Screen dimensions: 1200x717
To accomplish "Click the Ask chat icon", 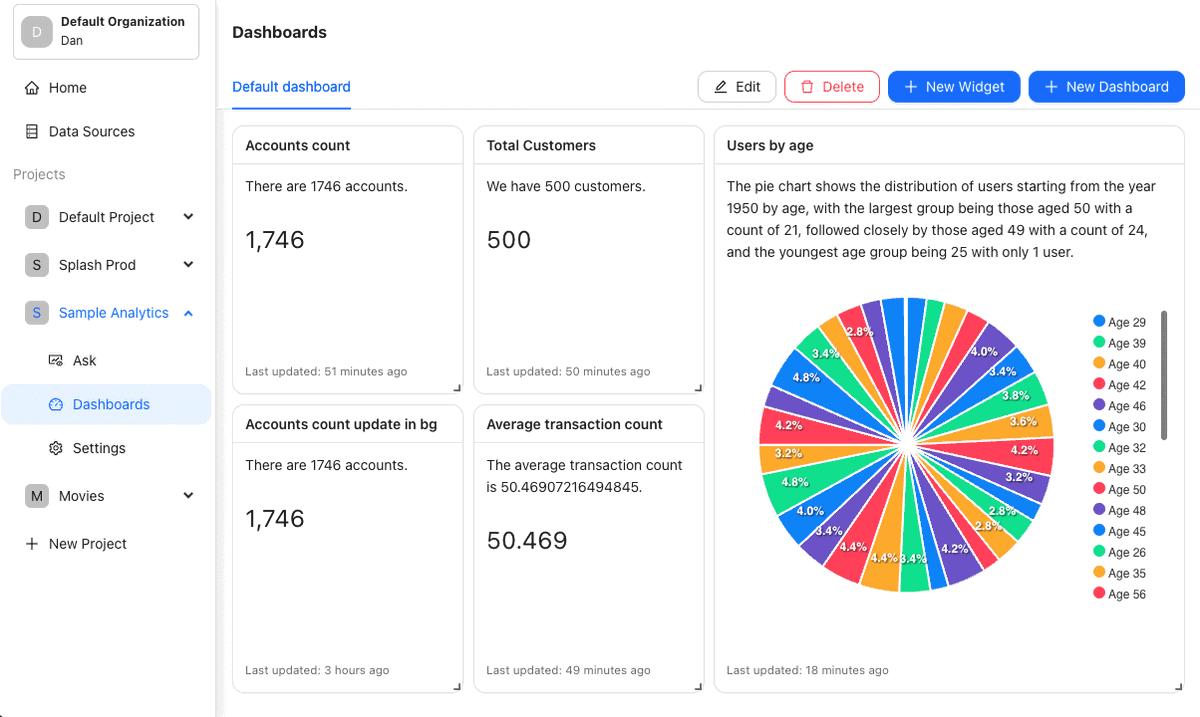I will 56,361.
